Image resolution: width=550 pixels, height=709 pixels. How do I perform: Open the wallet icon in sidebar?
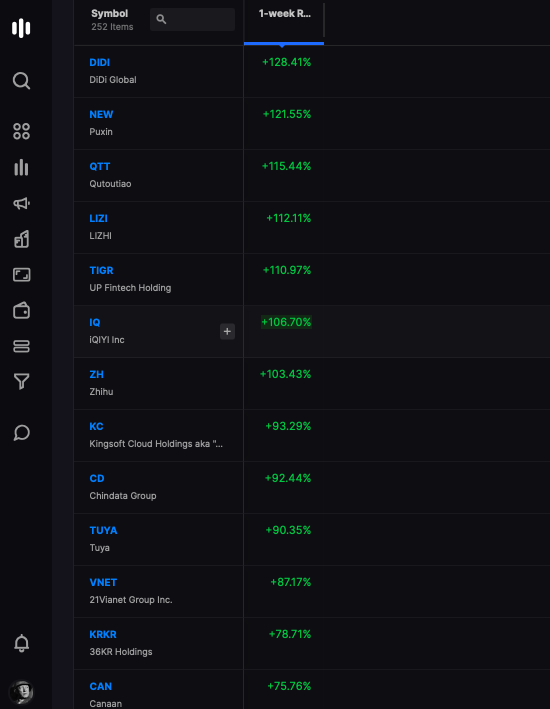pos(21,311)
